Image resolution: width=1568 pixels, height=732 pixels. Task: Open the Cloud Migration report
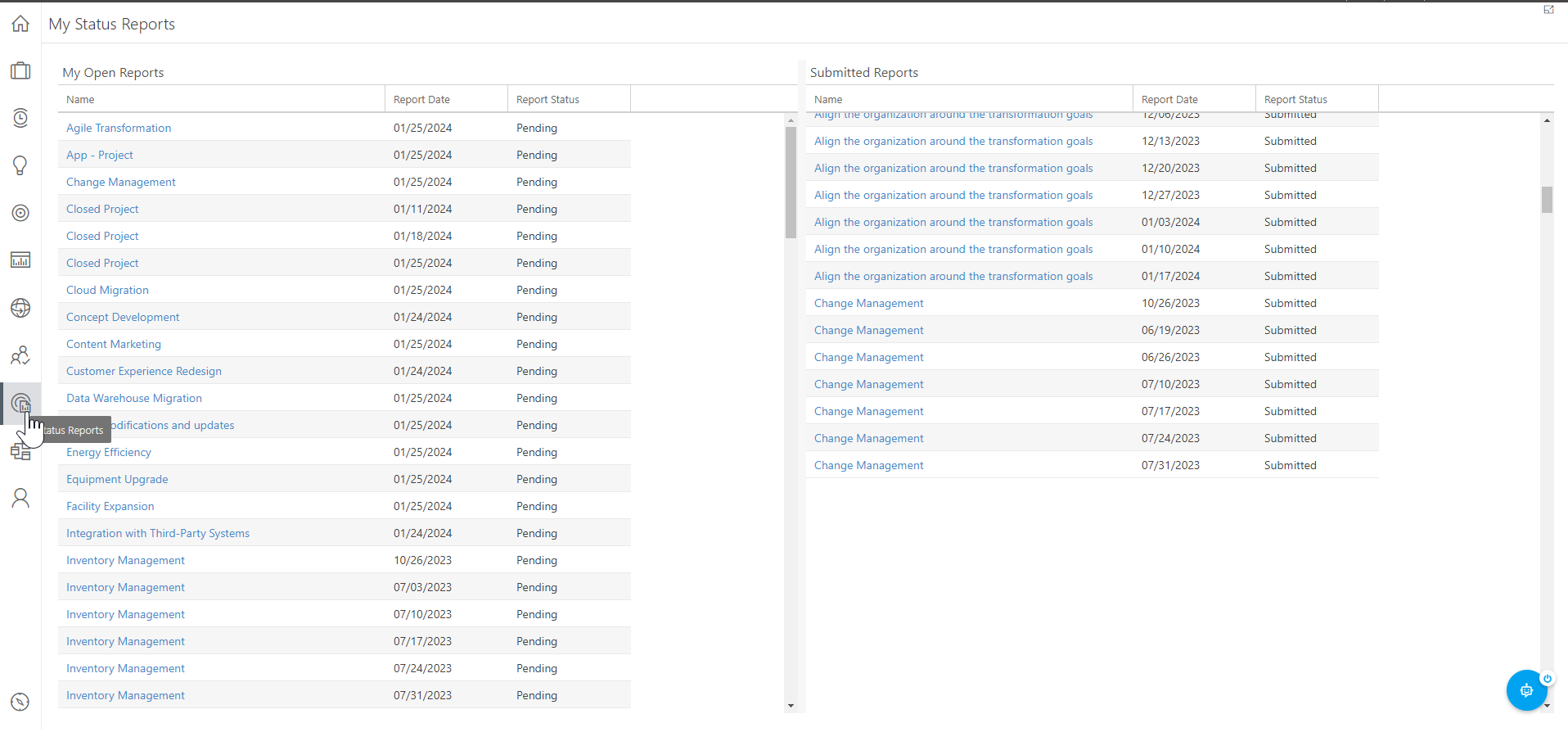coord(107,290)
